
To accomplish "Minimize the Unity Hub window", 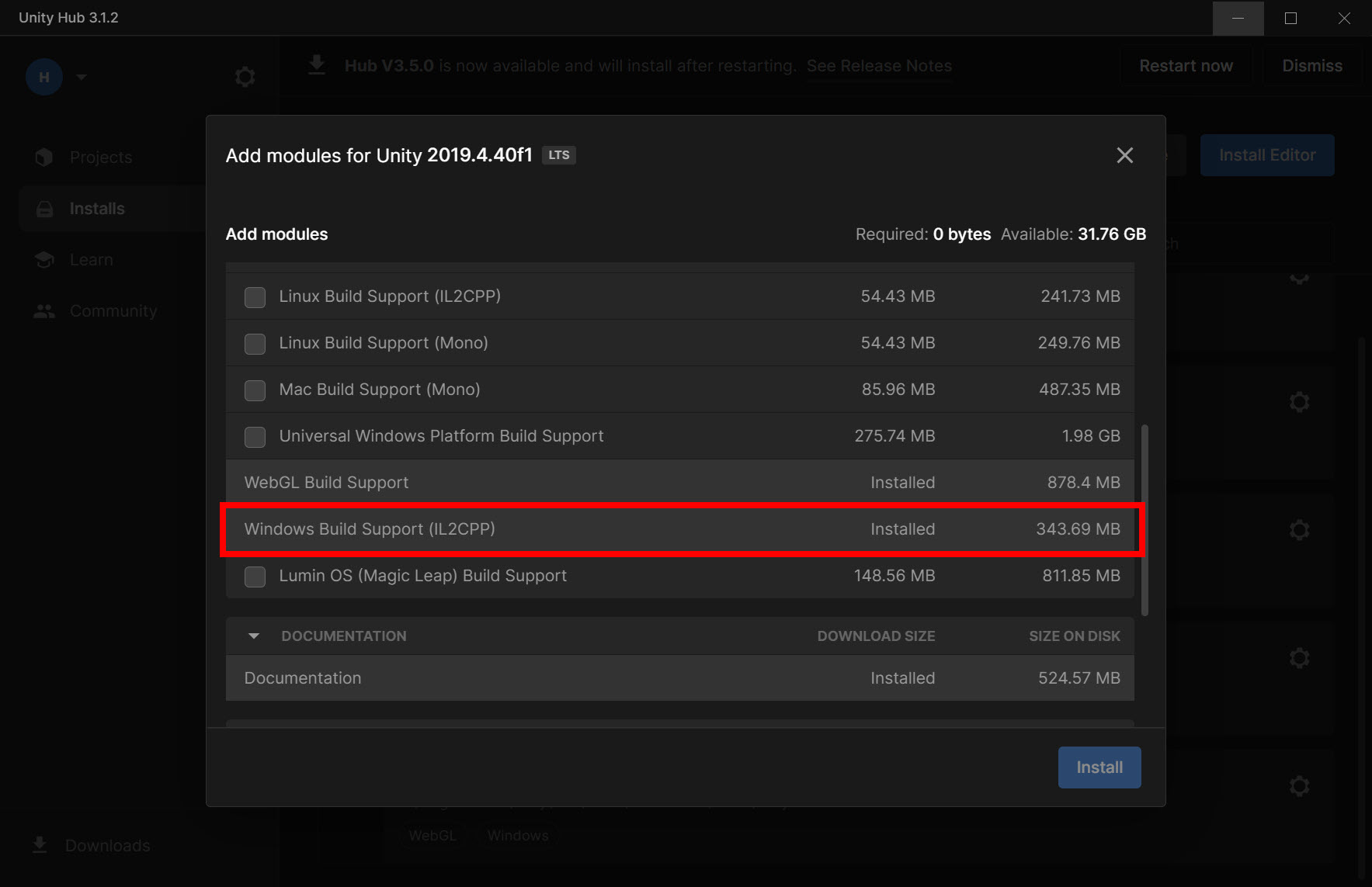I will point(1238,18).
